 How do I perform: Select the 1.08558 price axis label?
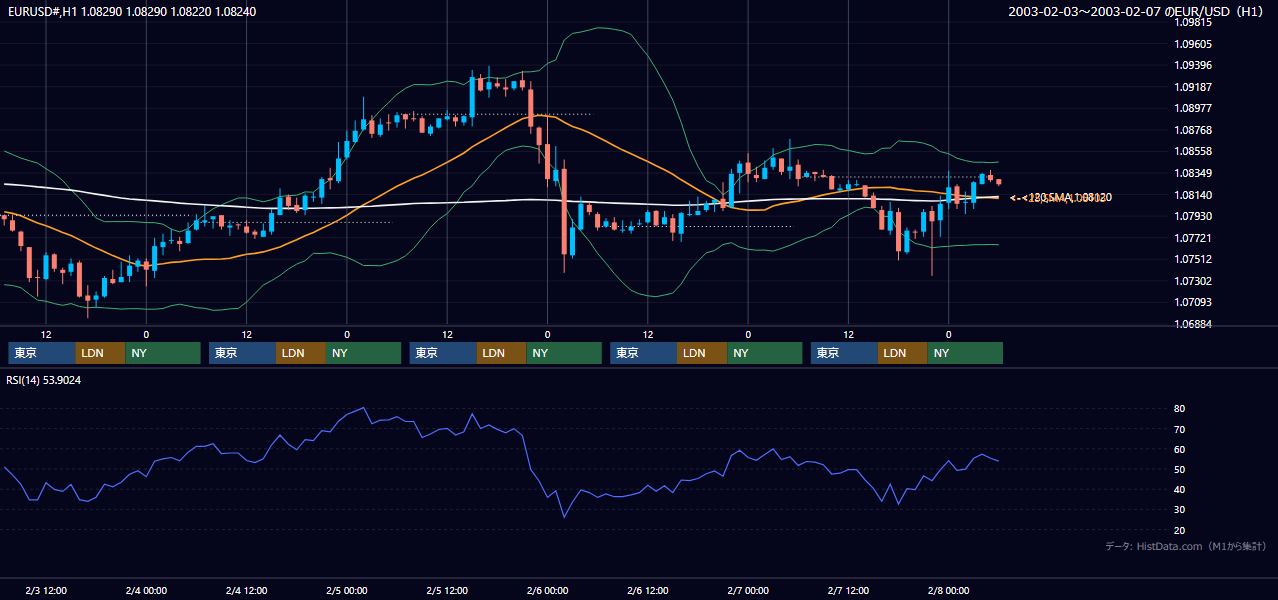pos(1192,151)
